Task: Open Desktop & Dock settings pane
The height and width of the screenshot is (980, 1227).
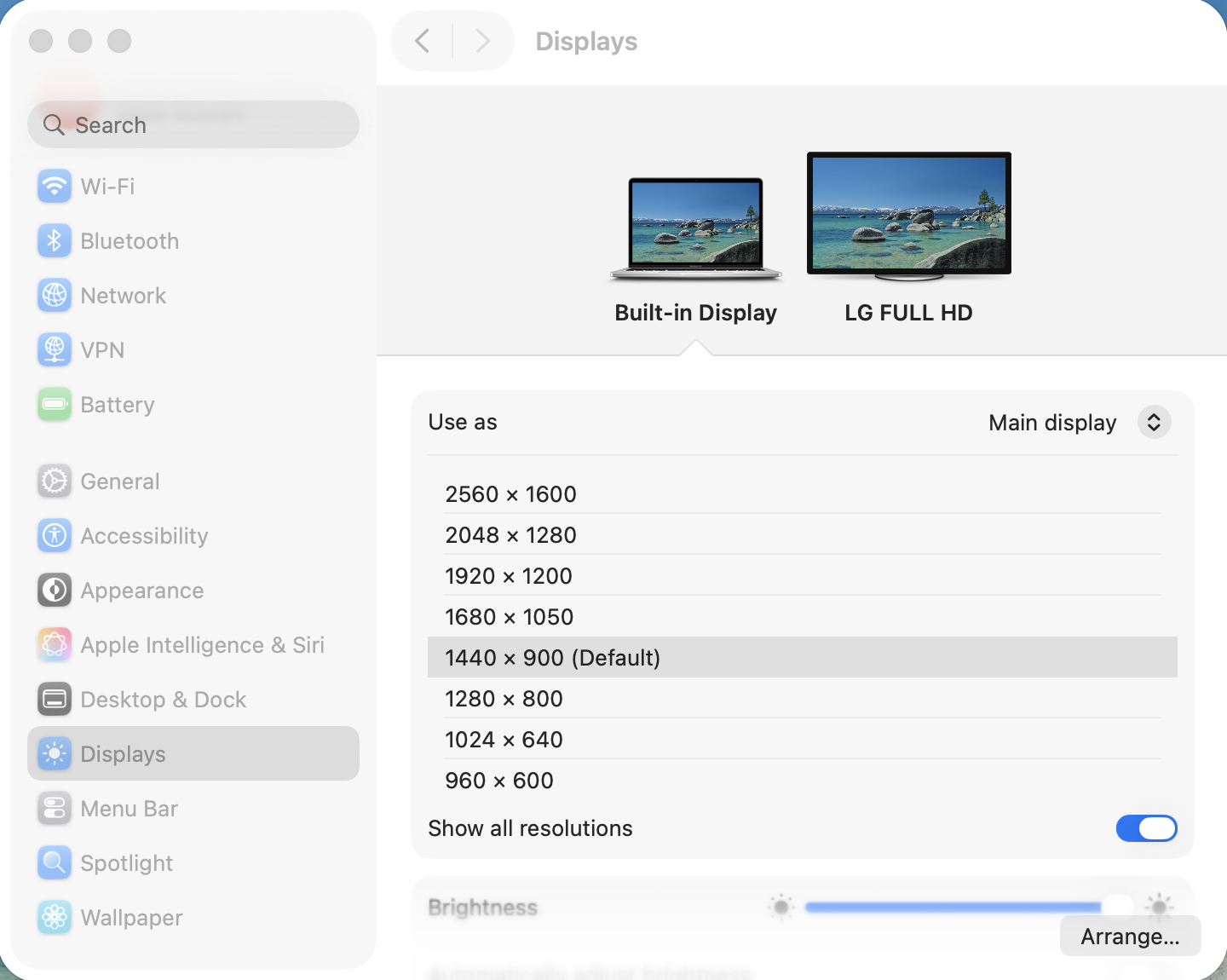Action: tap(193, 700)
